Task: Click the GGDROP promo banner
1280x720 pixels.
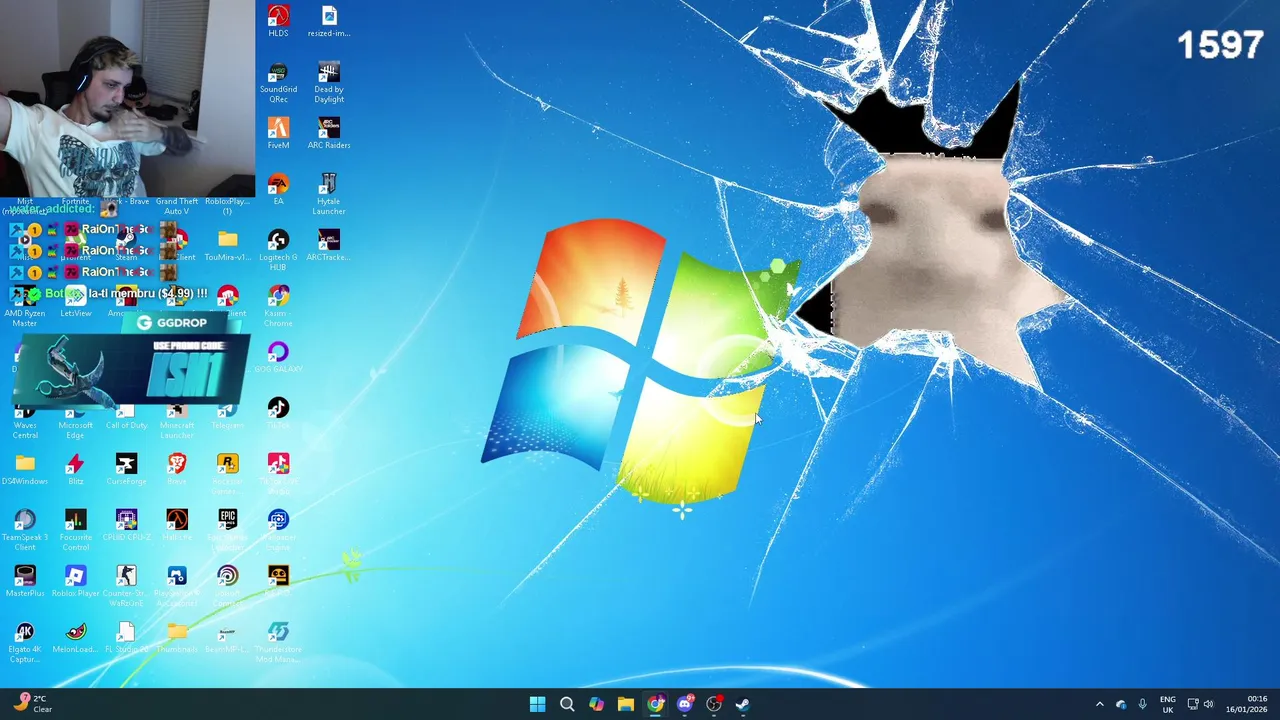Action: click(x=131, y=362)
